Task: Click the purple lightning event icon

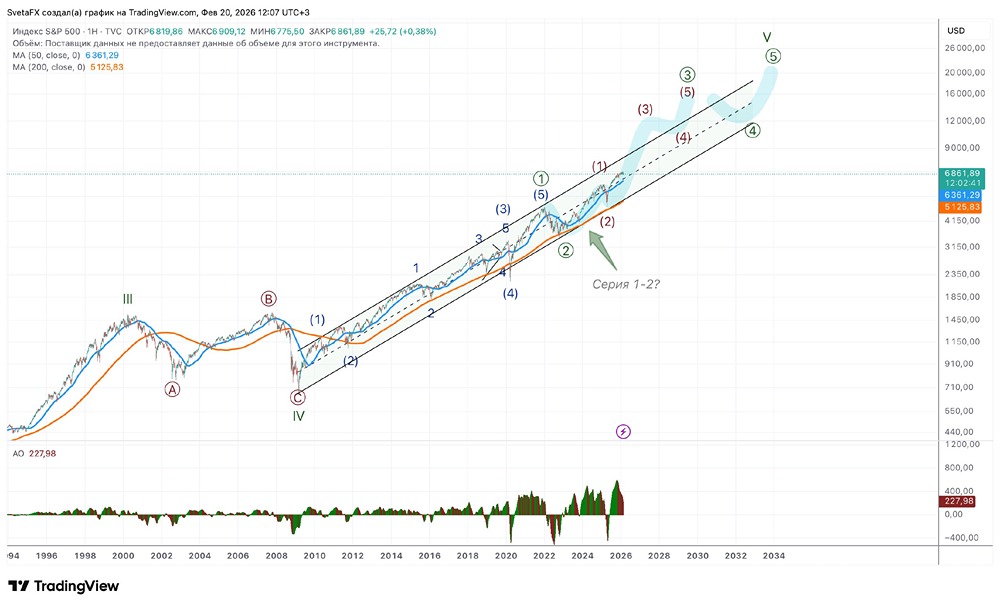Action: click(623, 432)
